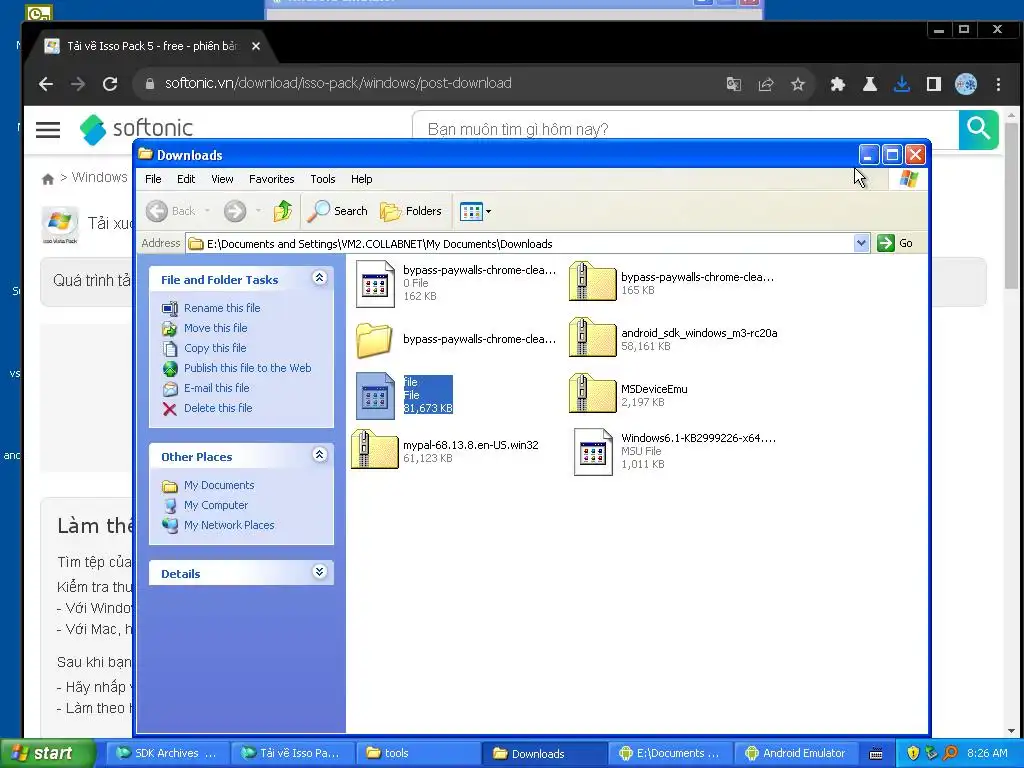The image size is (1024, 768).
Task: Open softonic hamburger menu
Action: (48, 129)
